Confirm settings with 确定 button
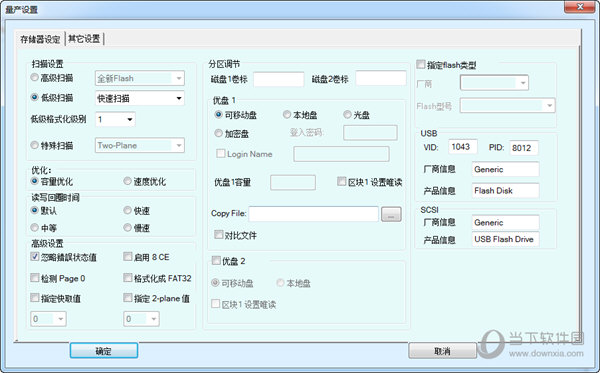The width and height of the screenshot is (600, 373). tap(104, 350)
